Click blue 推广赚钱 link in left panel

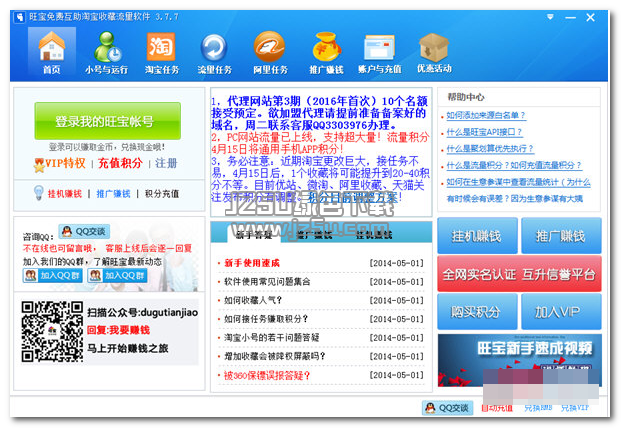pyautogui.click(x=113, y=194)
